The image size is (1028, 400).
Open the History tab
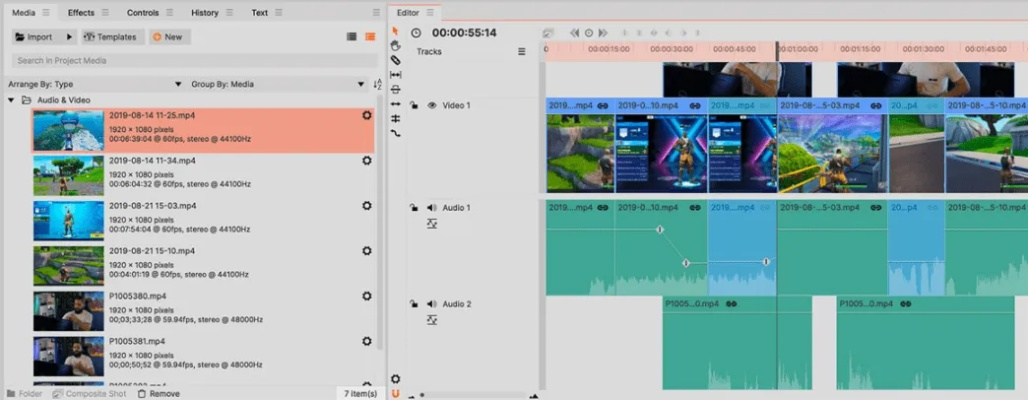pos(204,13)
